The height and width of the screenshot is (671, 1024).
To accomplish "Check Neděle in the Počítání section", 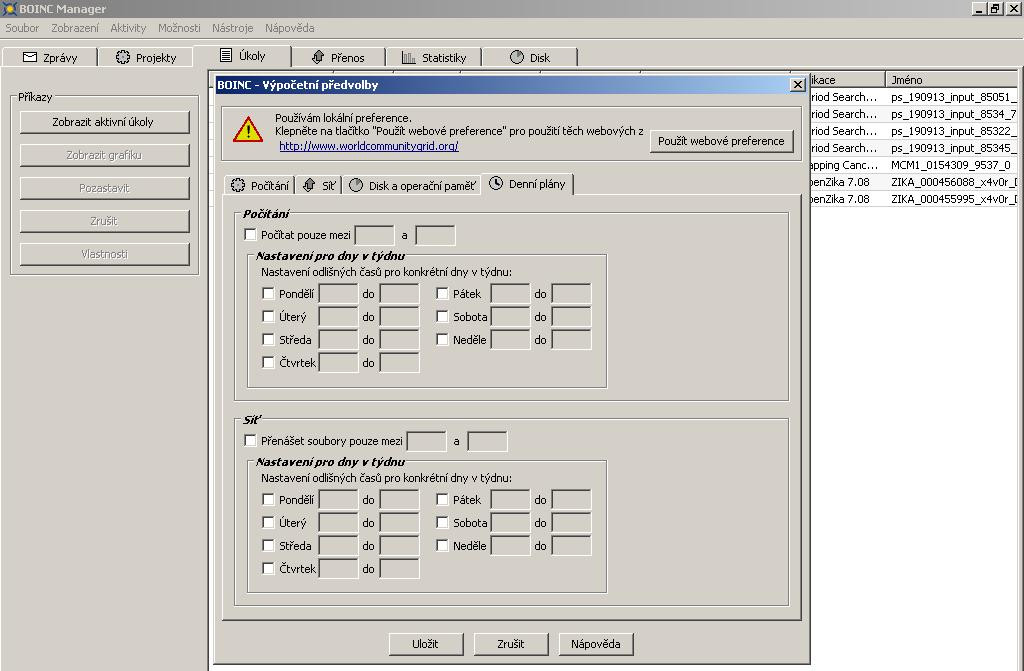I will click(x=442, y=339).
